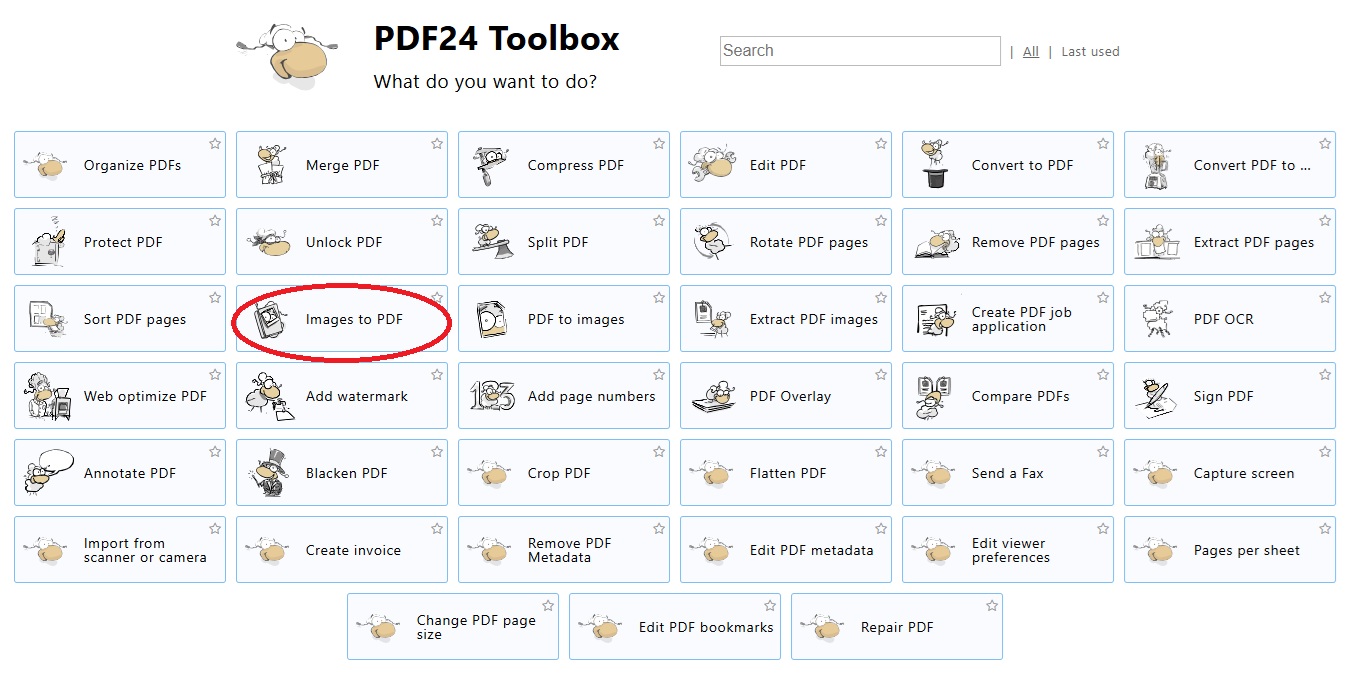
Task: Click the Add page numbers icon
Action: point(492,396)
